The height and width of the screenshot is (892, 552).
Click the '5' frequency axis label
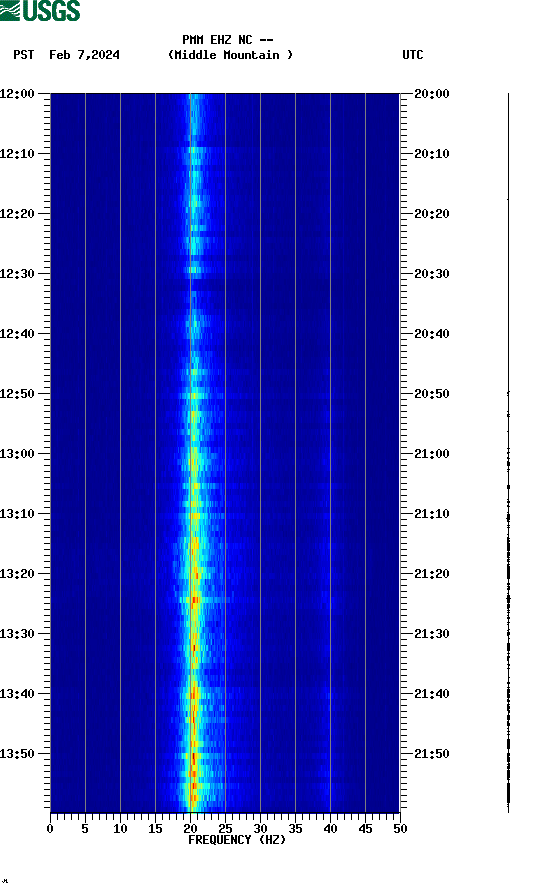tap(85, 829)
